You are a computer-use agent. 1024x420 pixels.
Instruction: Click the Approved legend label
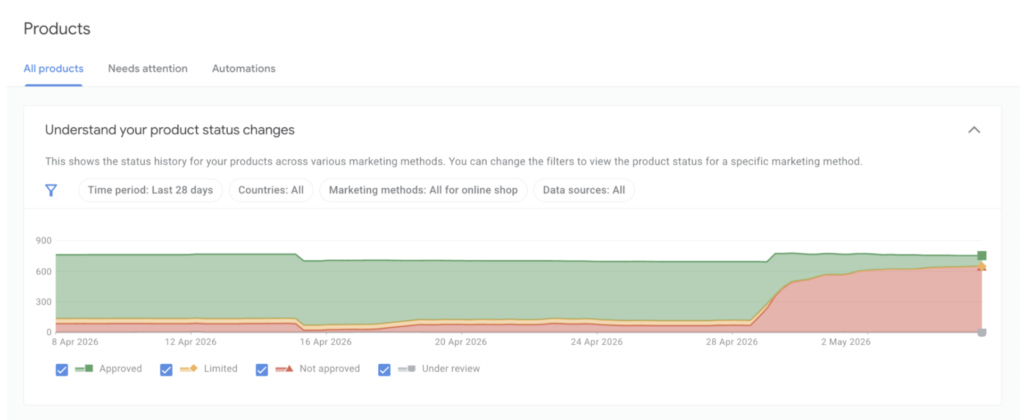click(x=121, y=369)
